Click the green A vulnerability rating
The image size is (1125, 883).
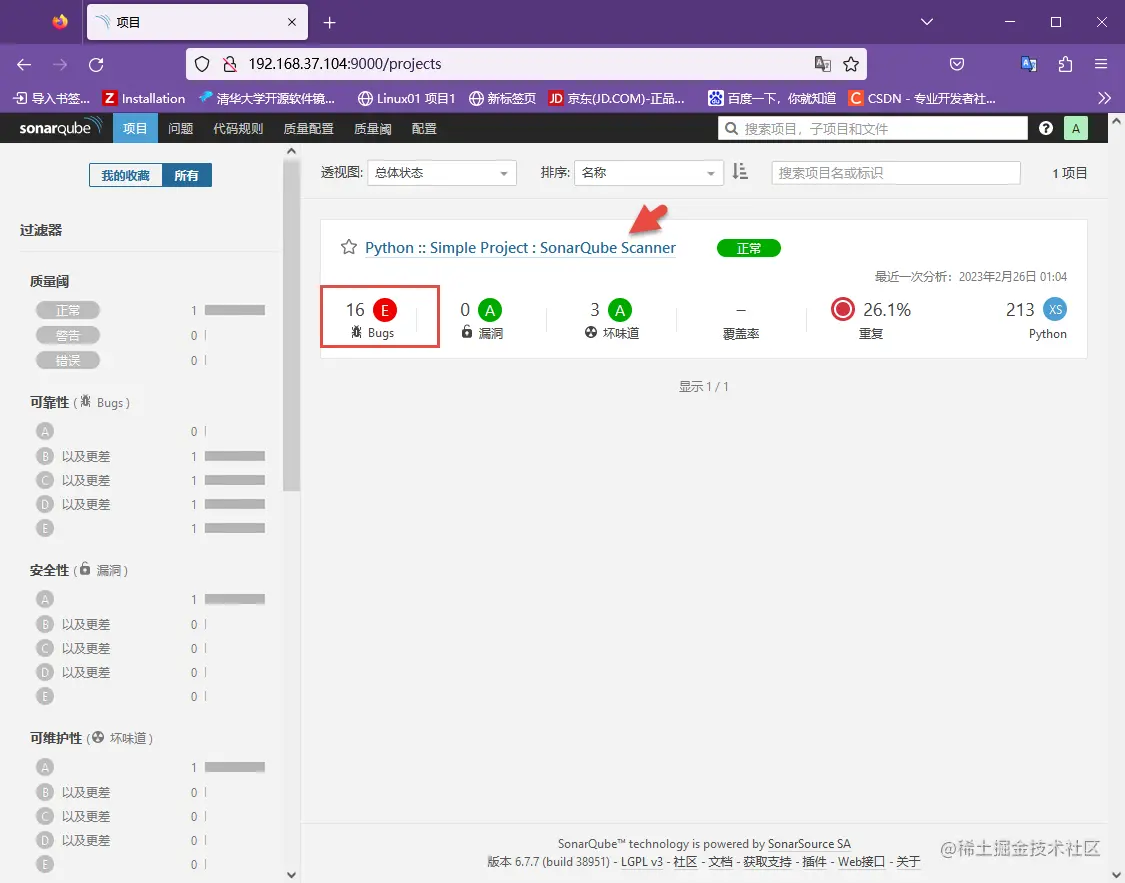490,310
